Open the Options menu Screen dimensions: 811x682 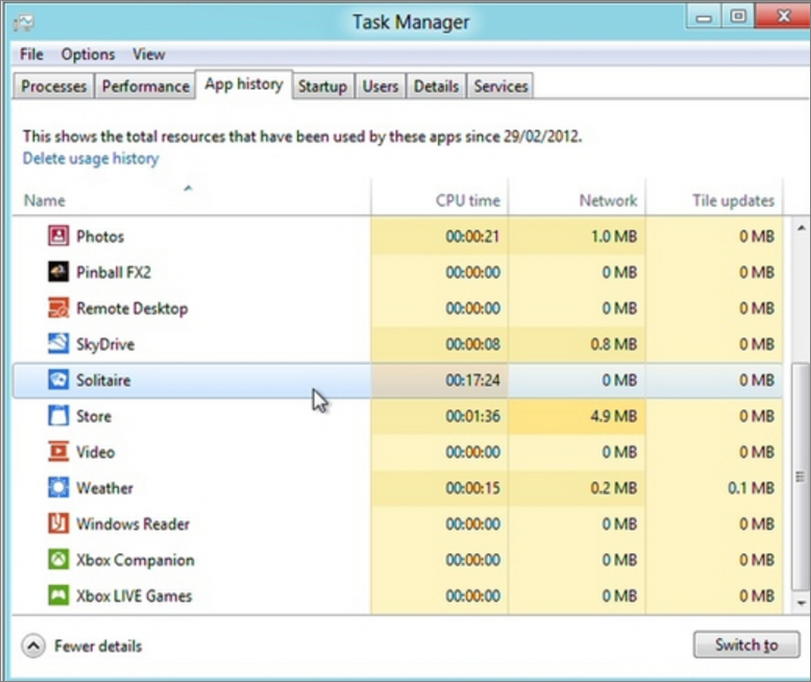coord(88,54)
